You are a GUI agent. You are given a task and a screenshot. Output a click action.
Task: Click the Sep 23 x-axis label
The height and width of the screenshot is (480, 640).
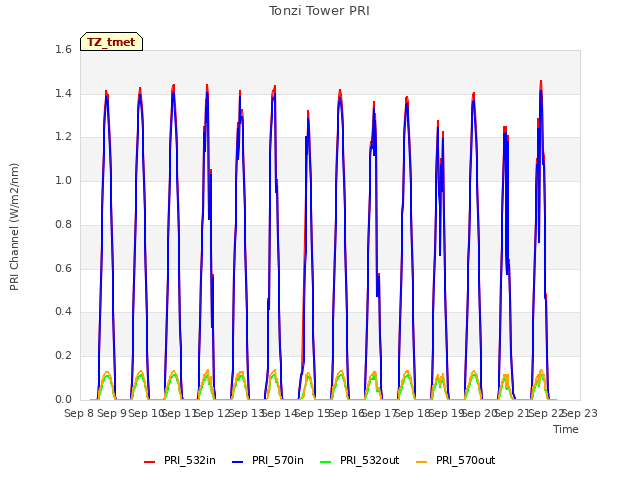(x=579, y=413)
